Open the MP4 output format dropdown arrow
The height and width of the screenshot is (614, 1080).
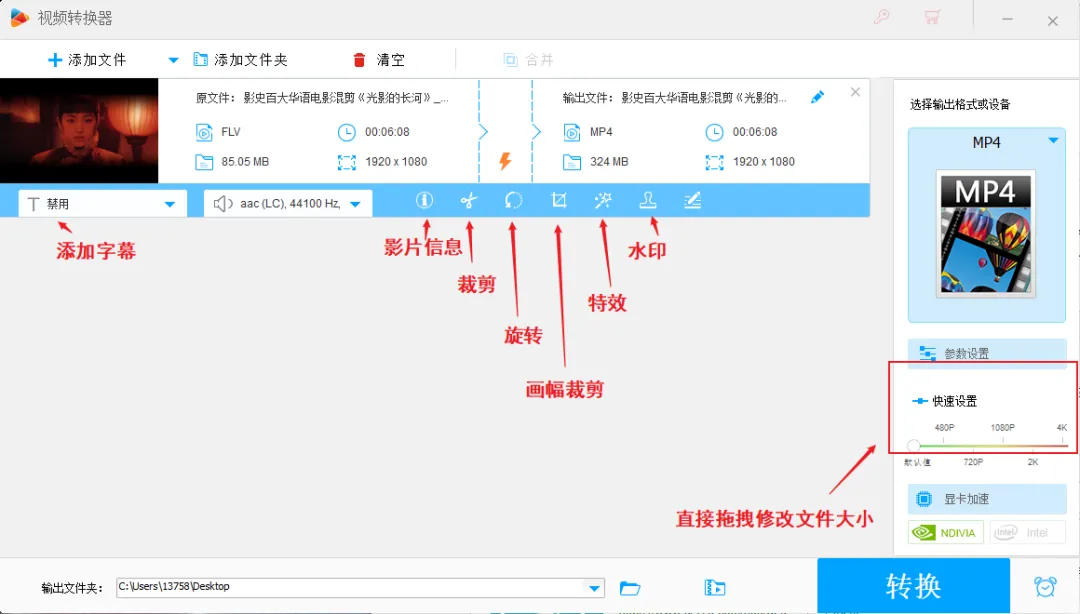tap(1053, 141)
